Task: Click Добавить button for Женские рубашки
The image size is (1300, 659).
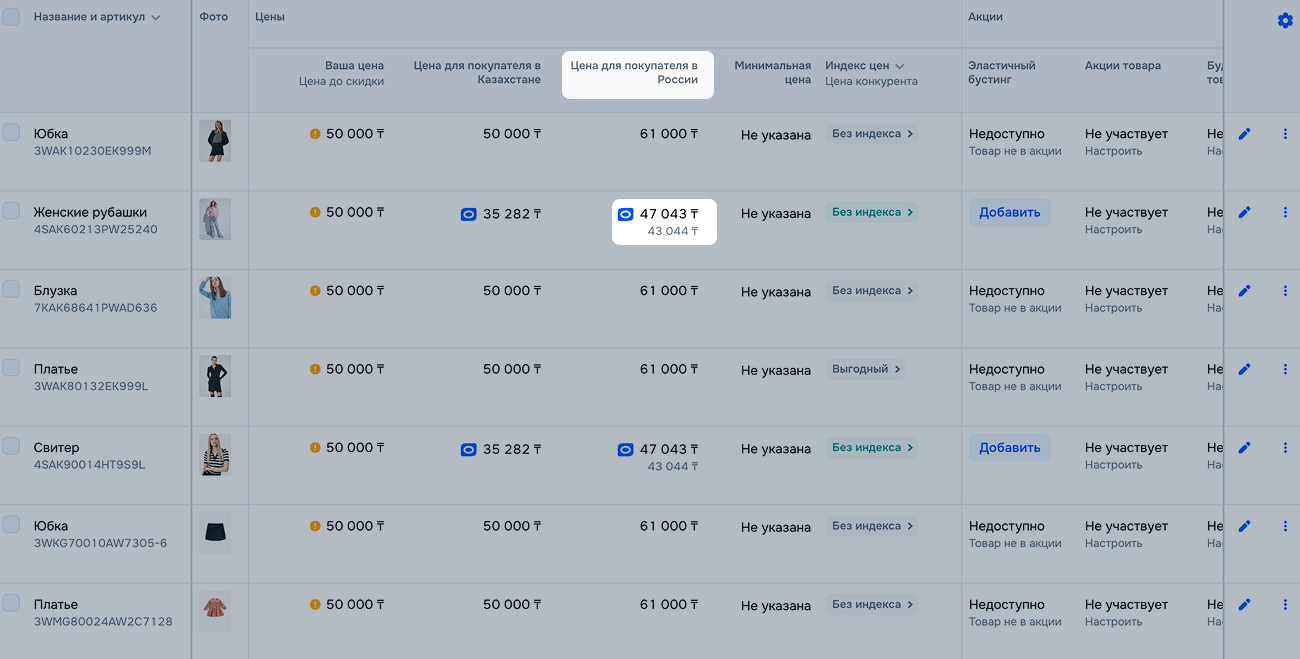Action: (x=1009, y=212)
